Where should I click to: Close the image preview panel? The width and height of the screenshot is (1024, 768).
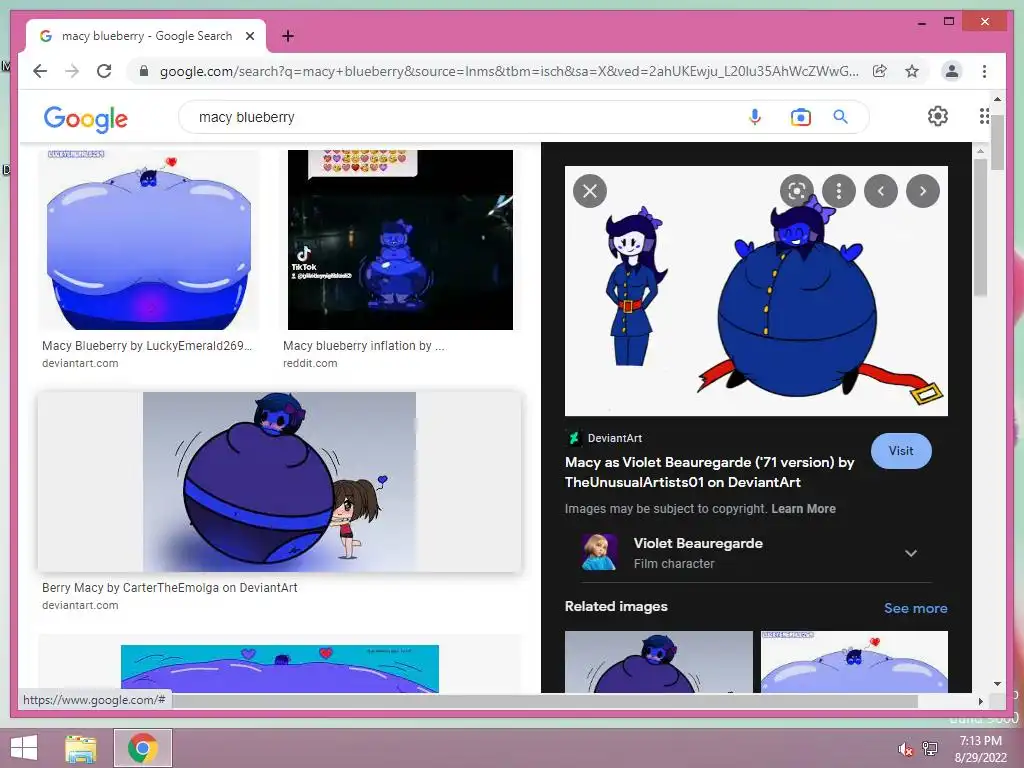590,191
